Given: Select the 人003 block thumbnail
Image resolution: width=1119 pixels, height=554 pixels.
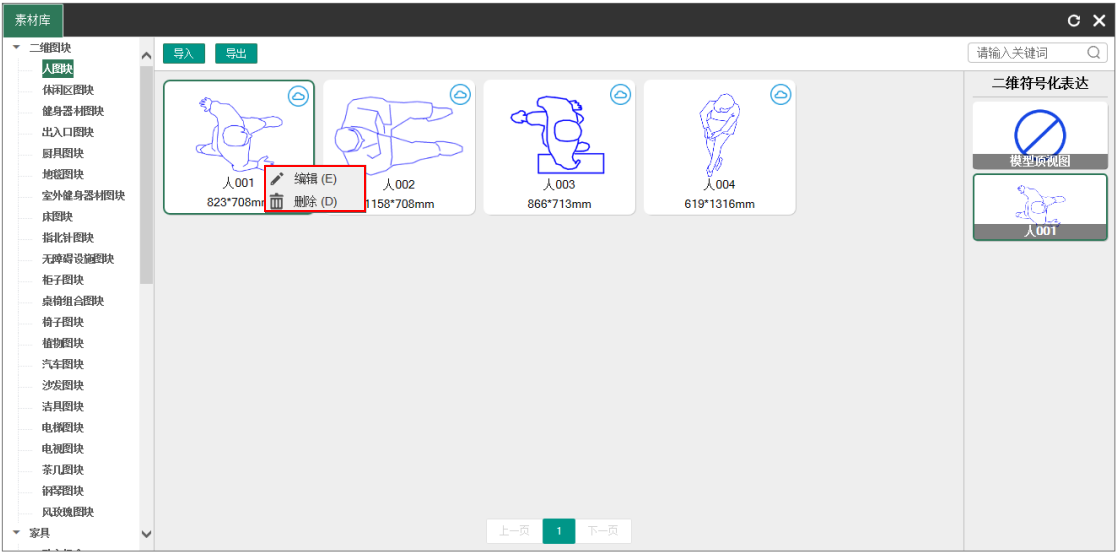Looking at the screenshot, I should click(x=559, y=147).
